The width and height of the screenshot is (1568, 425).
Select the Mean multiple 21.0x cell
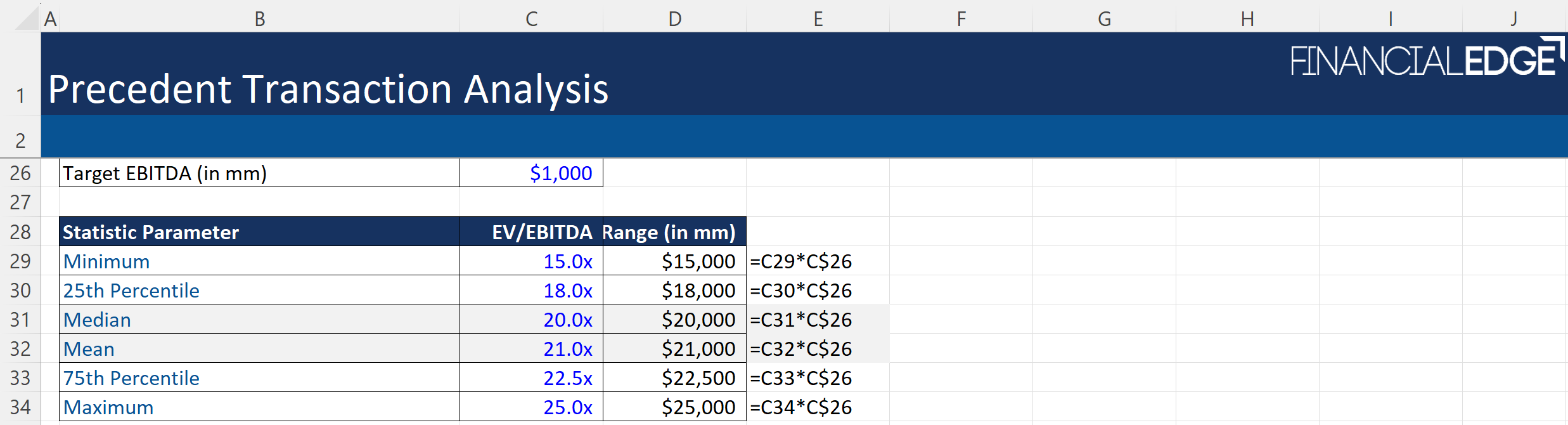(x=567, y=349)
